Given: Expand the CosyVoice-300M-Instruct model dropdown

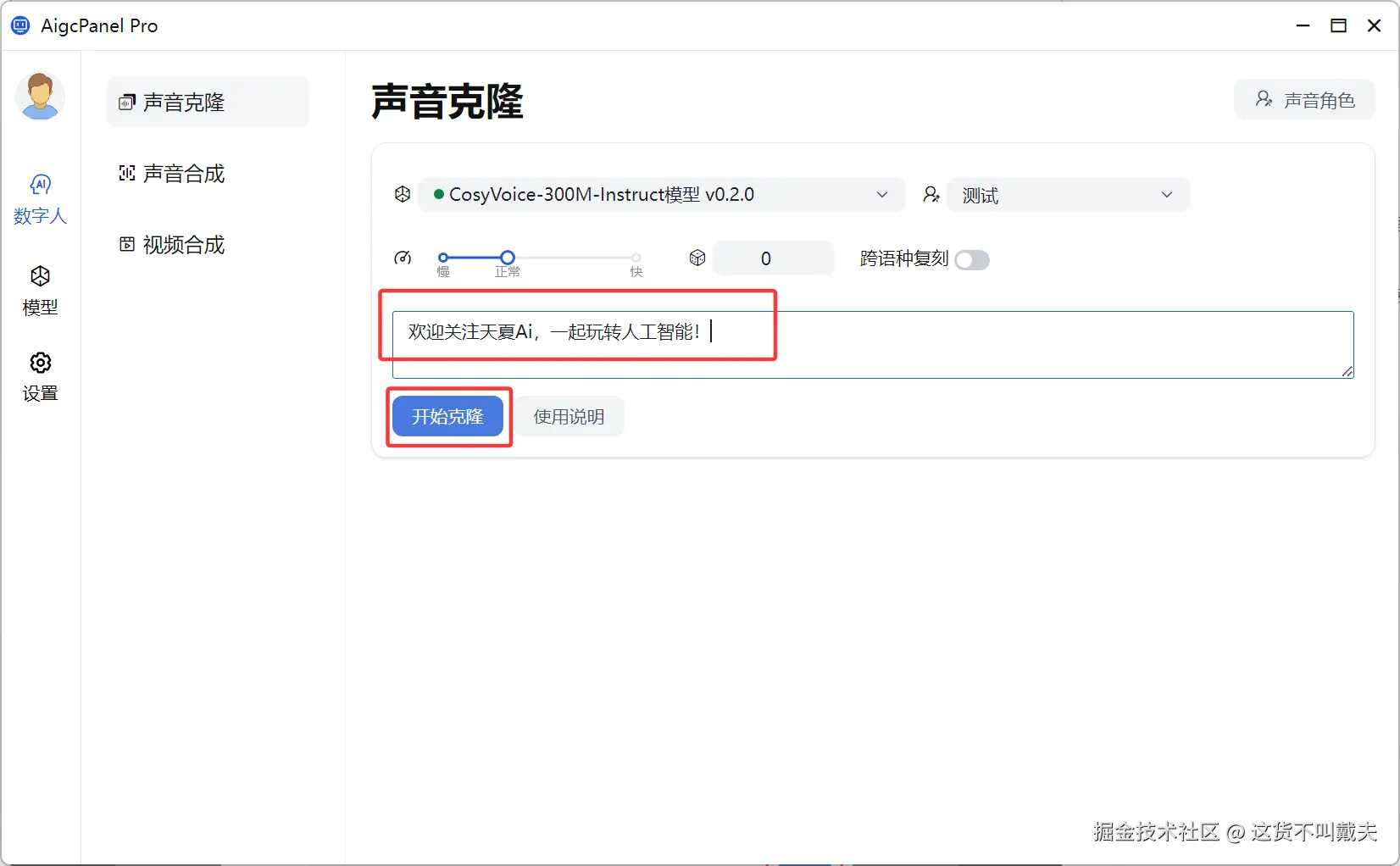Looking at the screenshot, I should (x=662, y=194).
